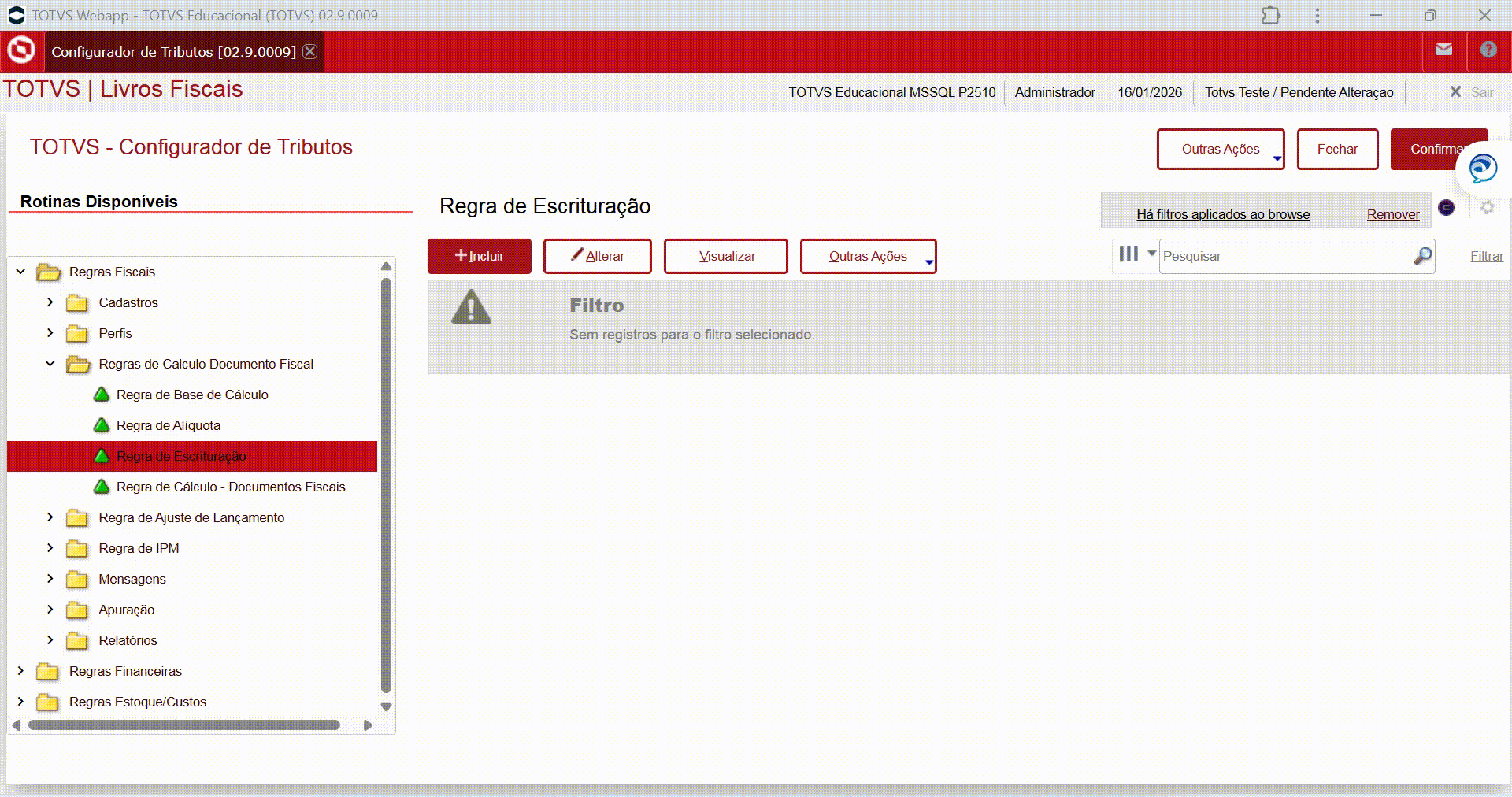Open the mail envelope icon
This screenshot has height=797, width=1512.
tap(1443, 50)
